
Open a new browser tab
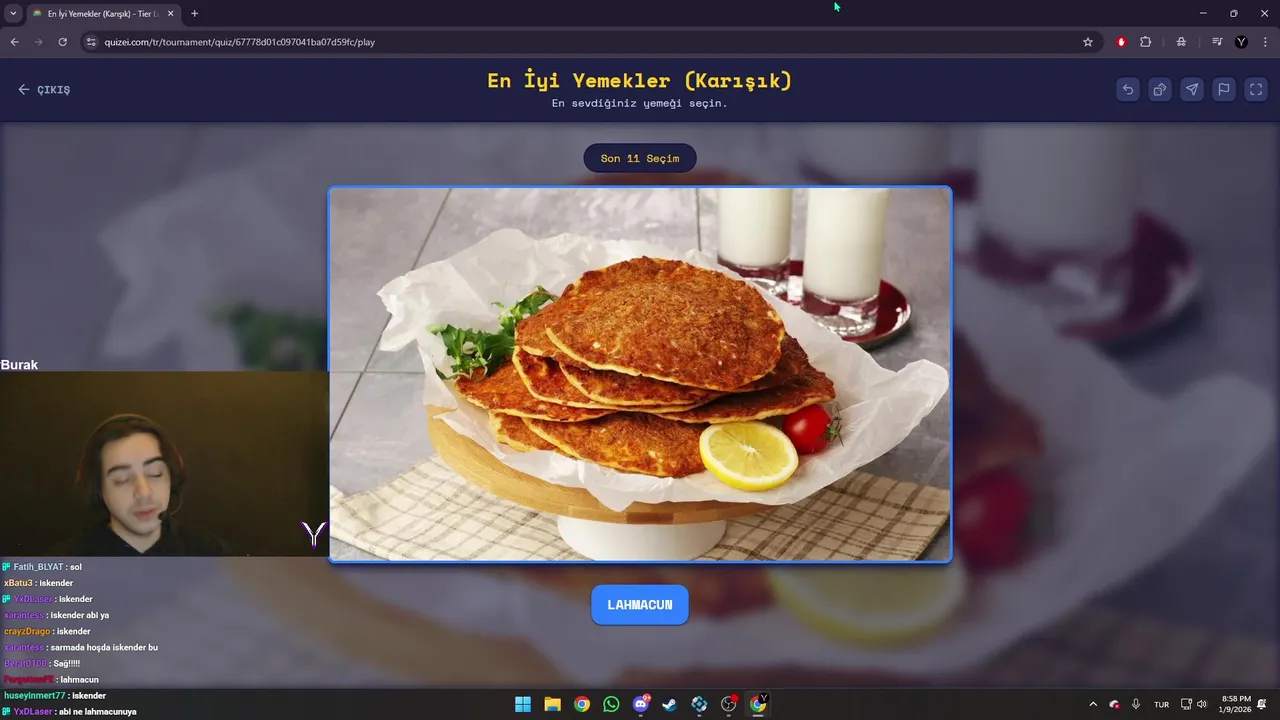click(x=194, y=14)
